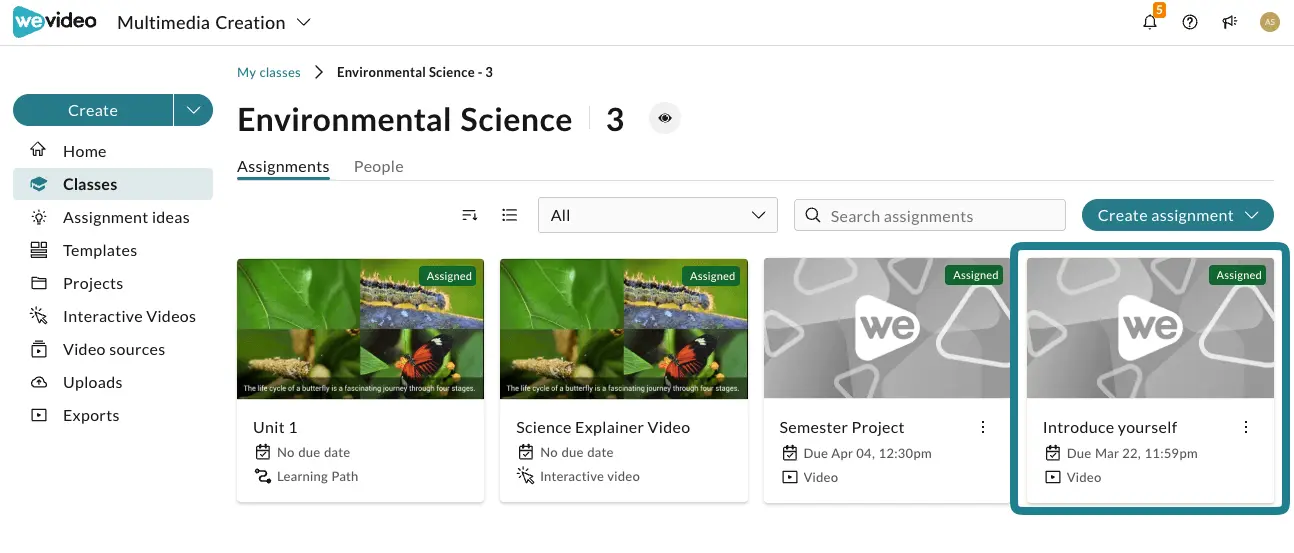The height and width of the screenshot is (553, 1294).
Task: Click the Projects folder icon
Action: (39, 283)
